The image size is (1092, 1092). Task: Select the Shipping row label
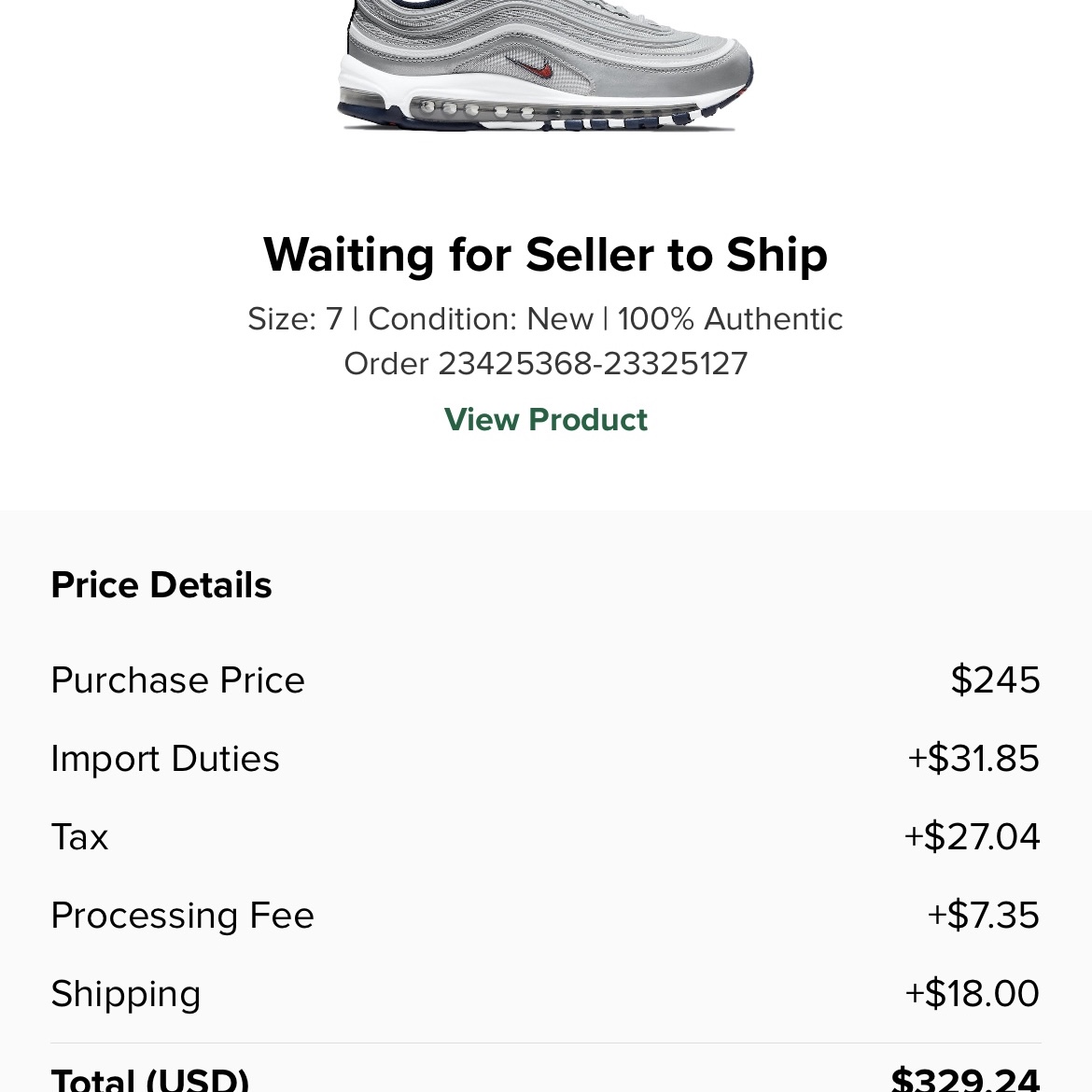126,994
